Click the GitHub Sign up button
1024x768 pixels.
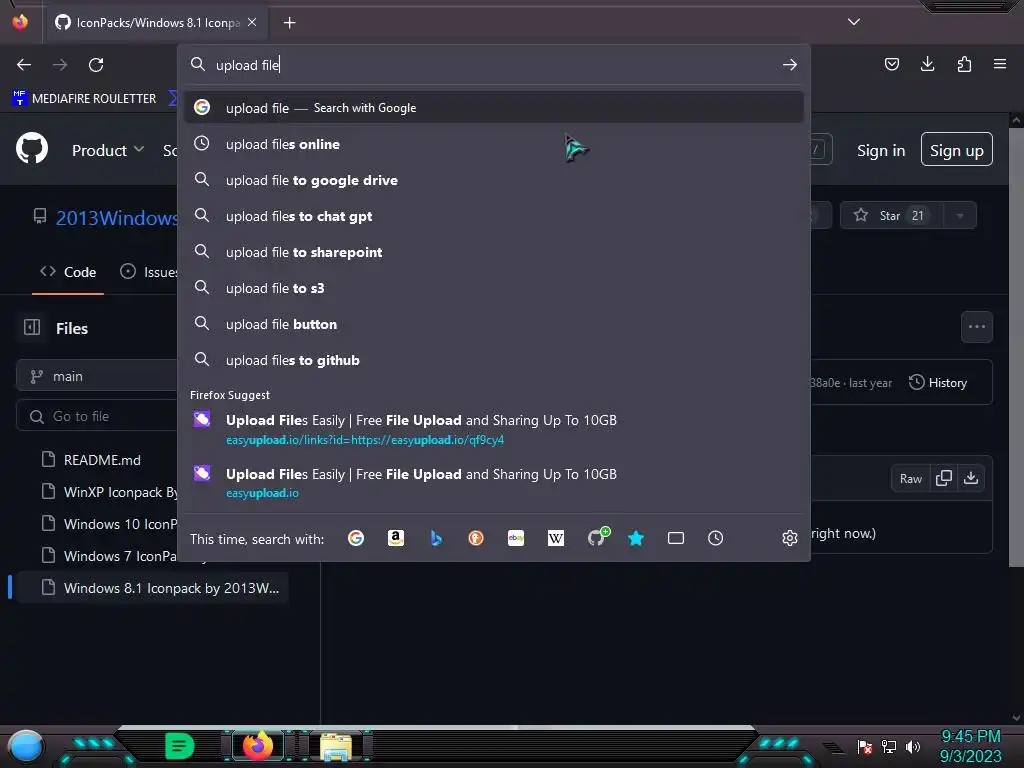(957, 150)
